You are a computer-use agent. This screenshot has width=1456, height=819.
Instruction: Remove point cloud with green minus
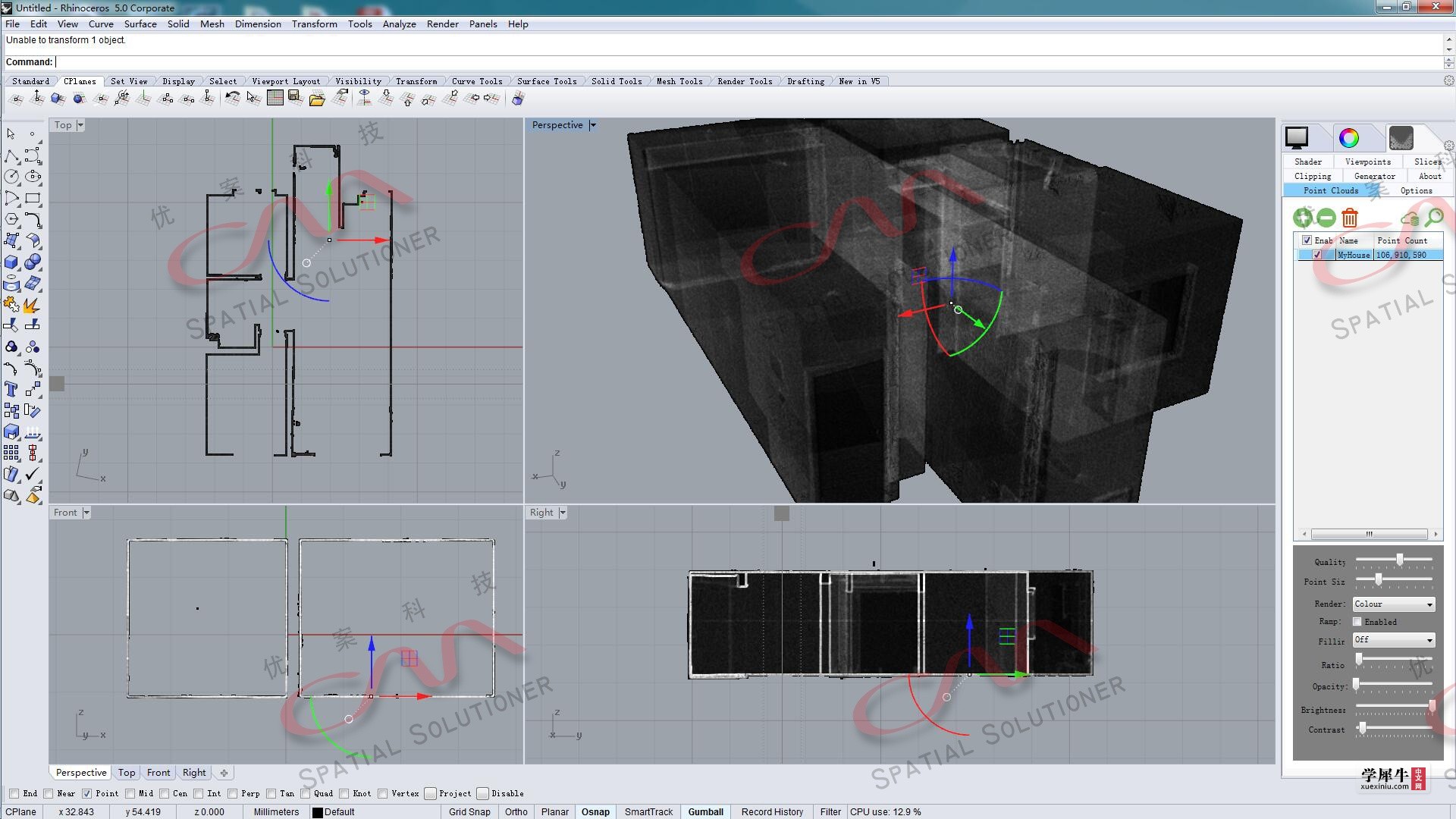point(1326,218)
